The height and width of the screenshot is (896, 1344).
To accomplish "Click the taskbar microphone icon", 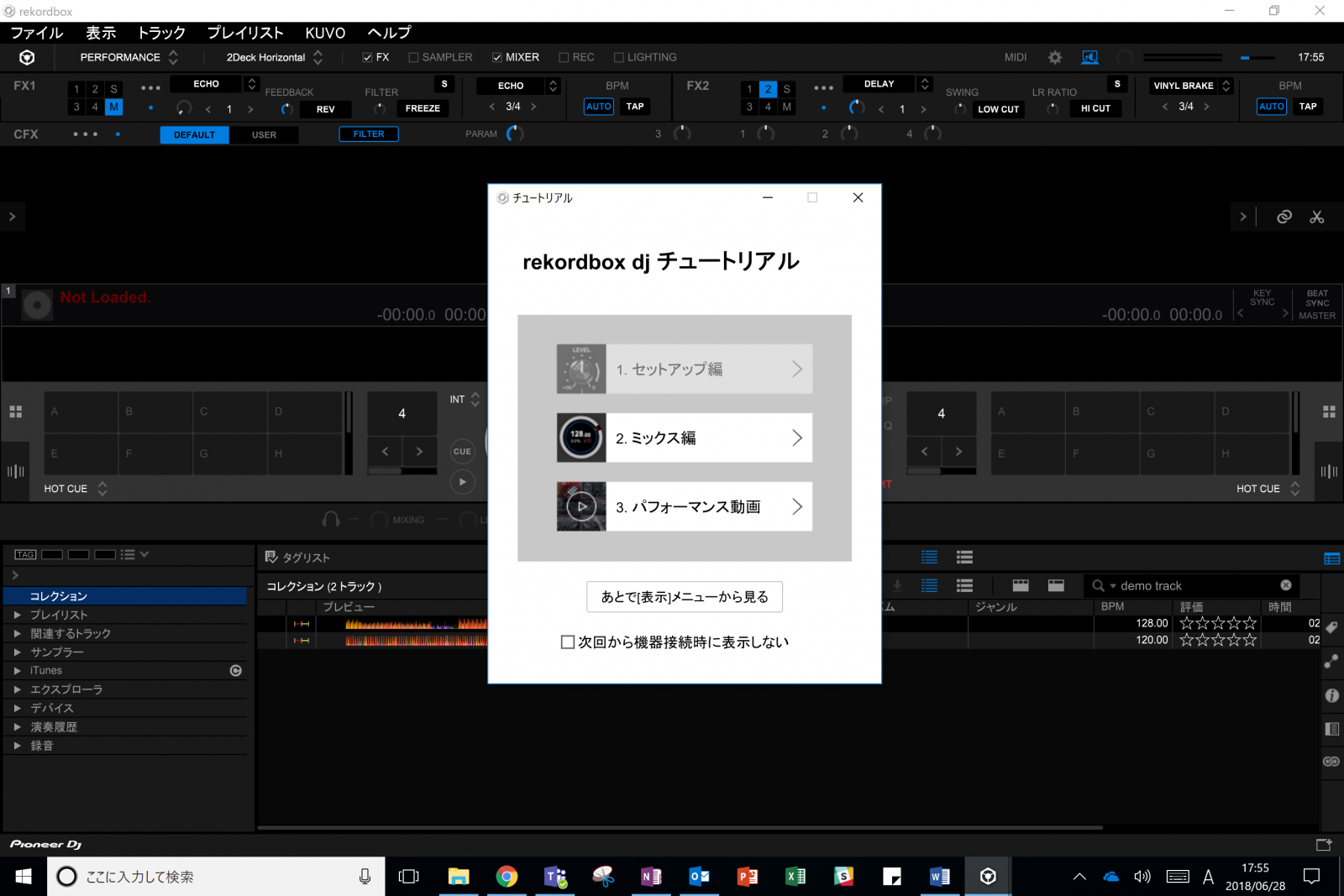I will point(365,877).
